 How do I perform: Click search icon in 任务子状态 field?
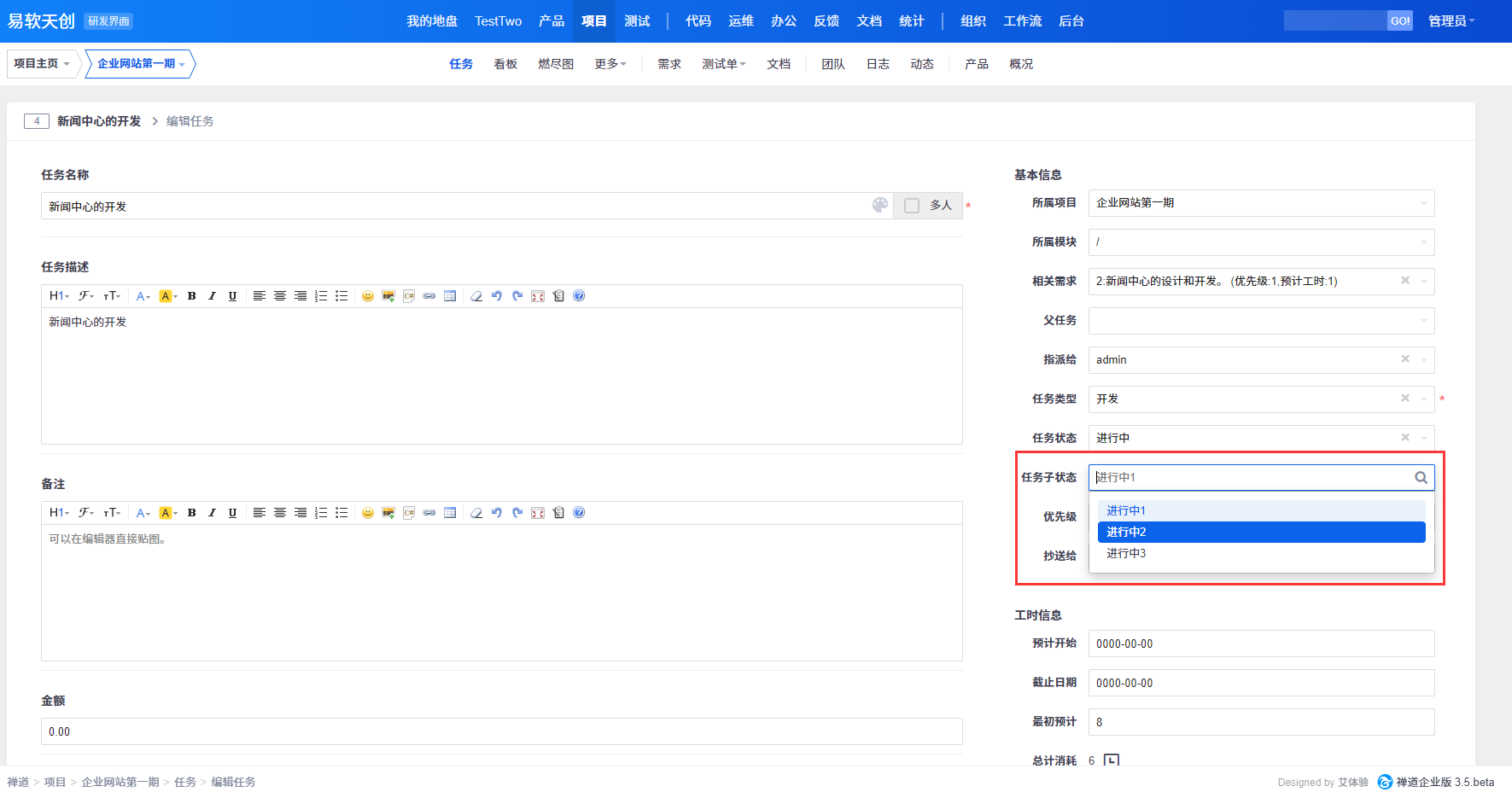(x=1421, y=478)
